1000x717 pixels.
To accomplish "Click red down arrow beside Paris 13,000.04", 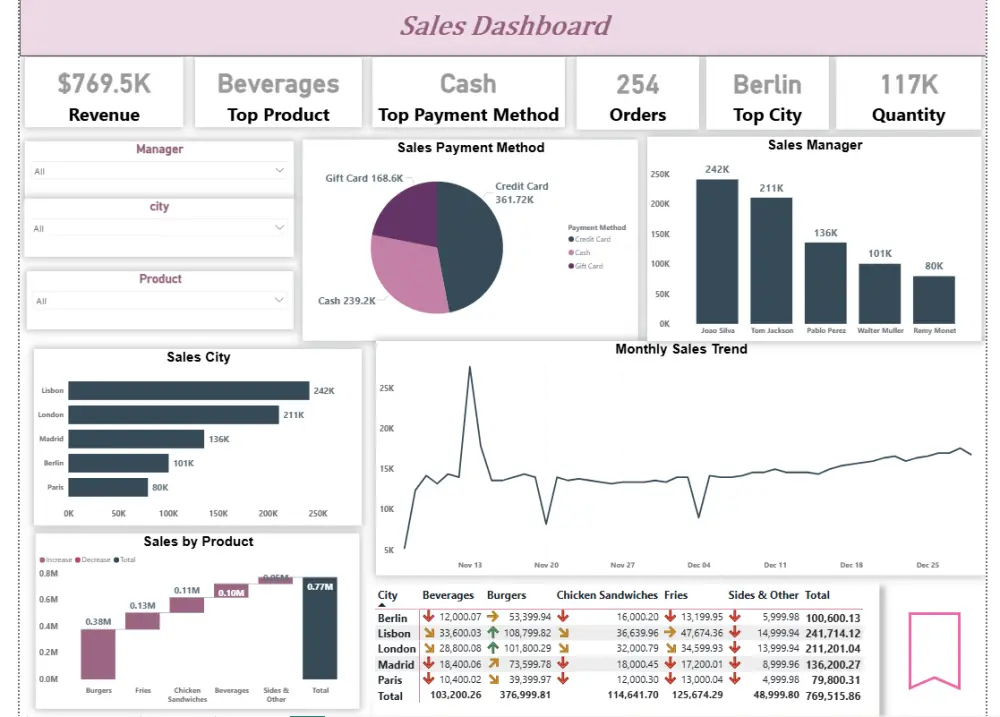I will click(x=670, y=679).
